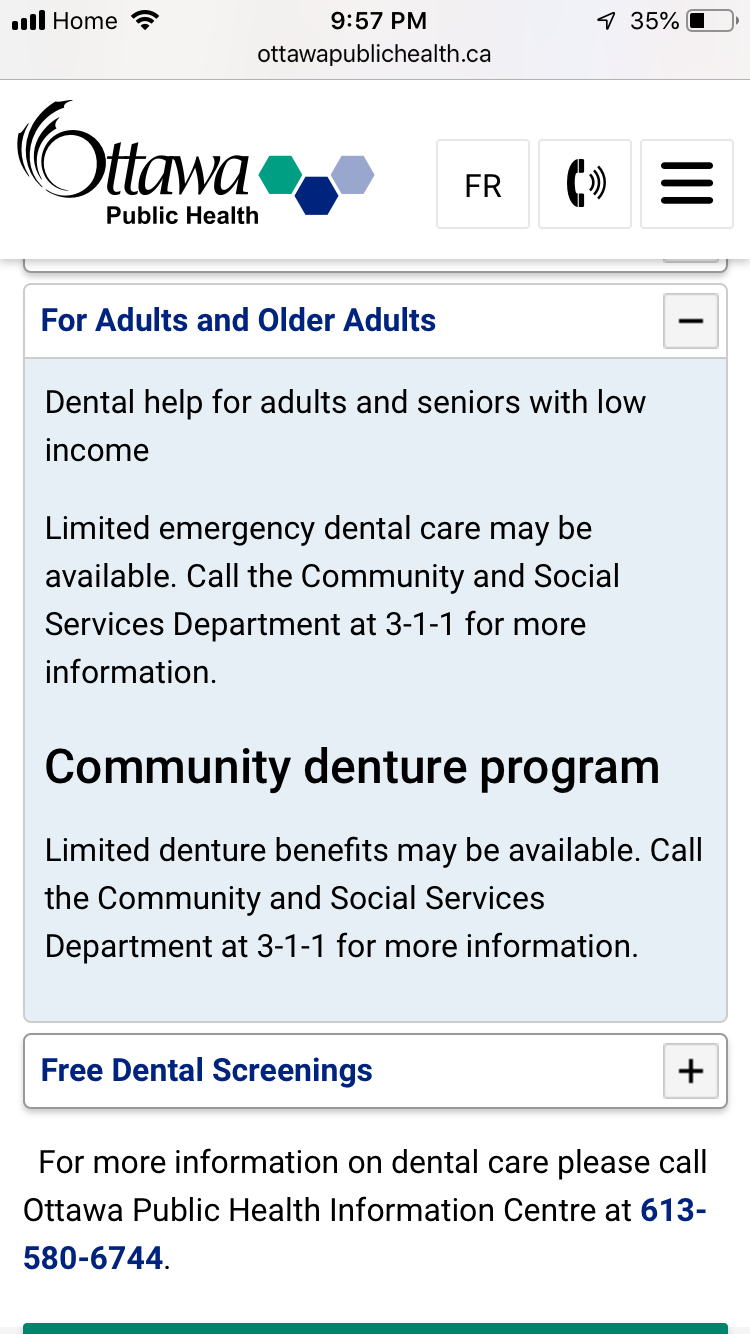Tap the location arrow status icon
Image resolution: width=750 pixels, height=1334 pixels.
pyautogui.click(x=606, y=21)
